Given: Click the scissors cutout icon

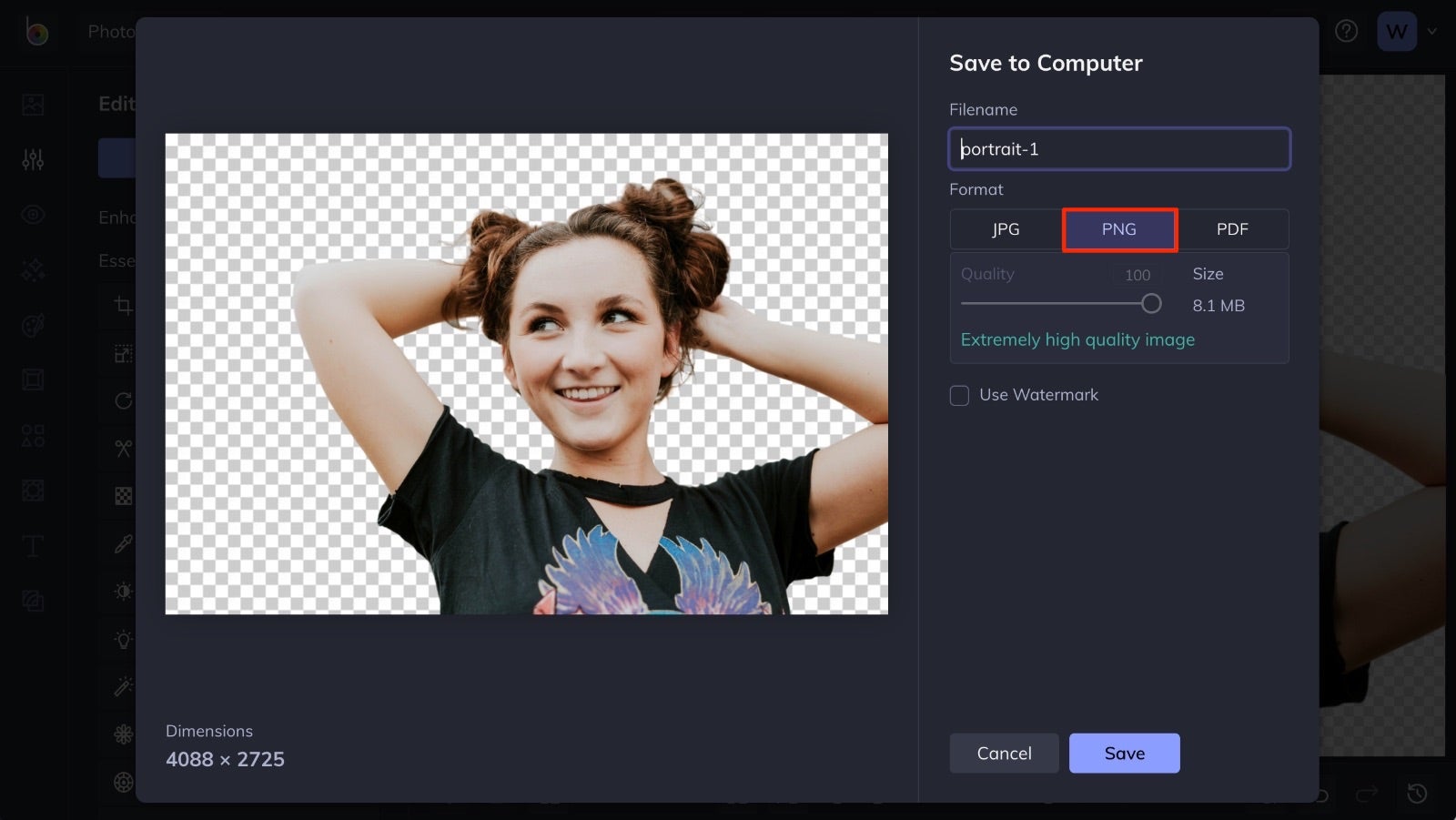Looking at the screenshot, I should coord(123,448).
